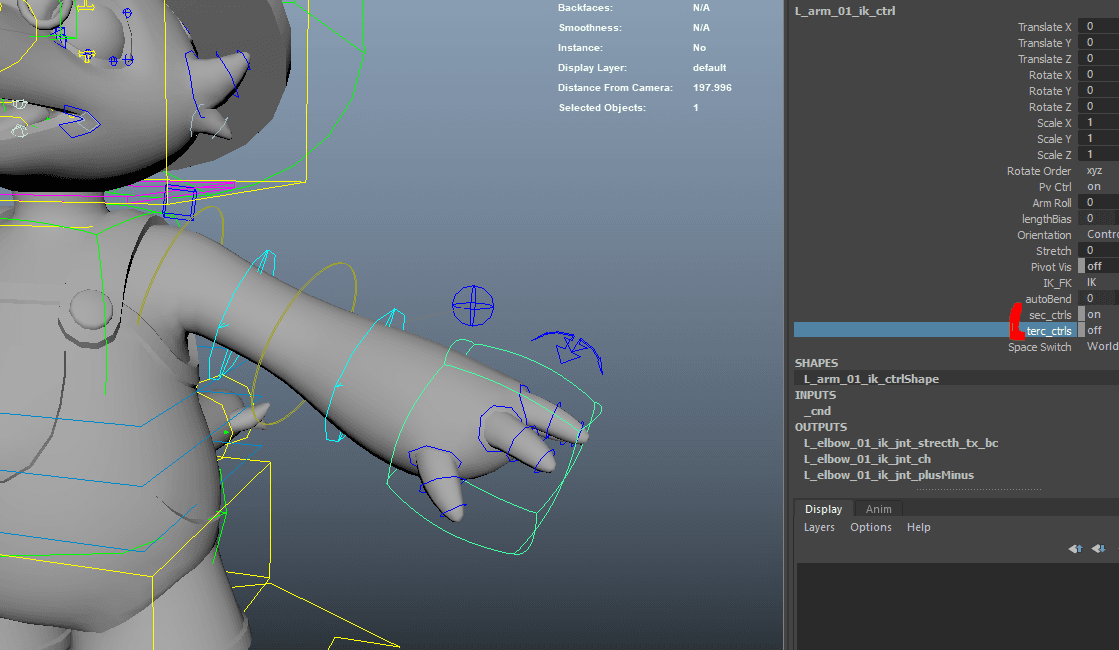Toggle sec_ctrls value field

1098,315
